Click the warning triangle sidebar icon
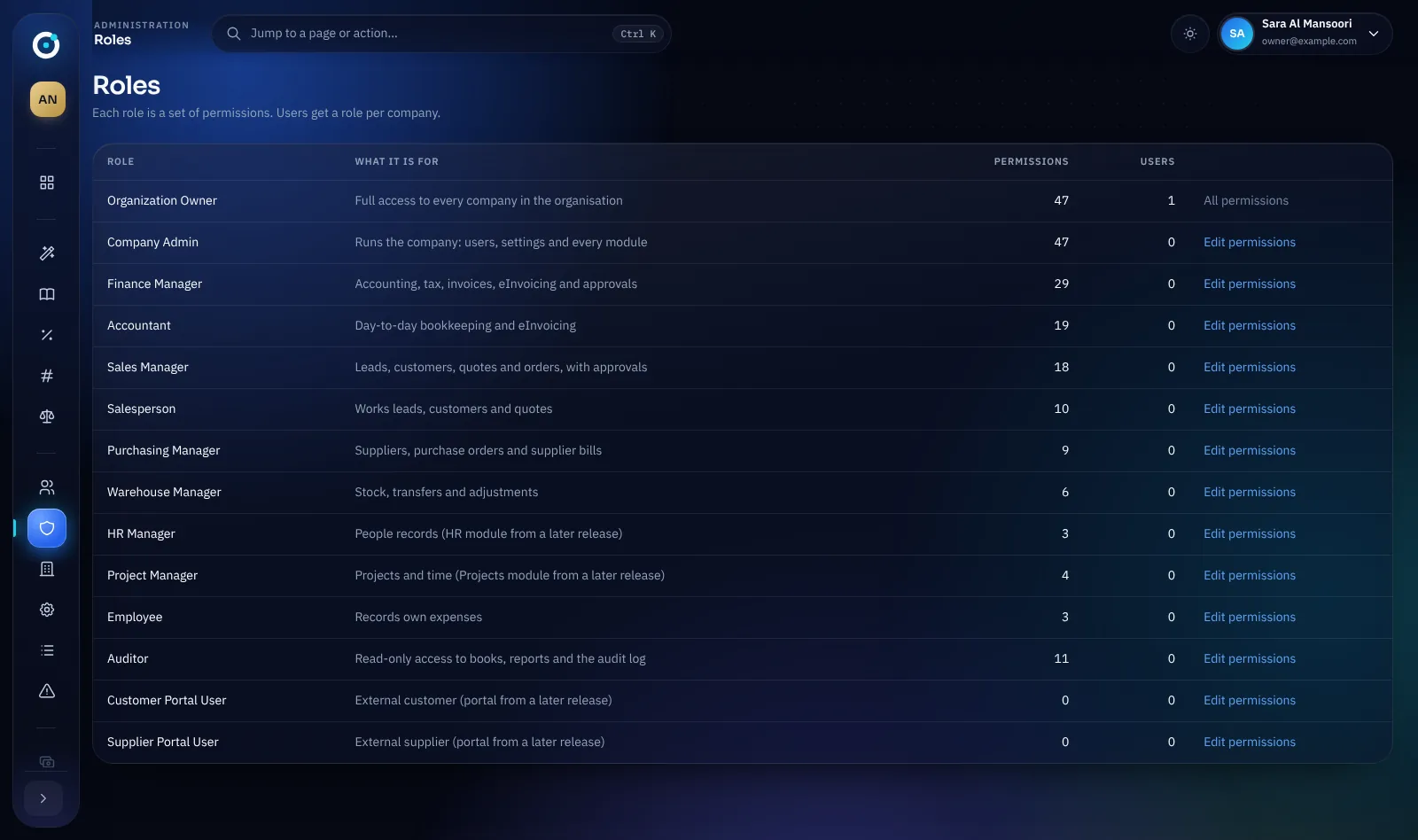The width and height of the screenshot is (1418, 840). (47, 691)
